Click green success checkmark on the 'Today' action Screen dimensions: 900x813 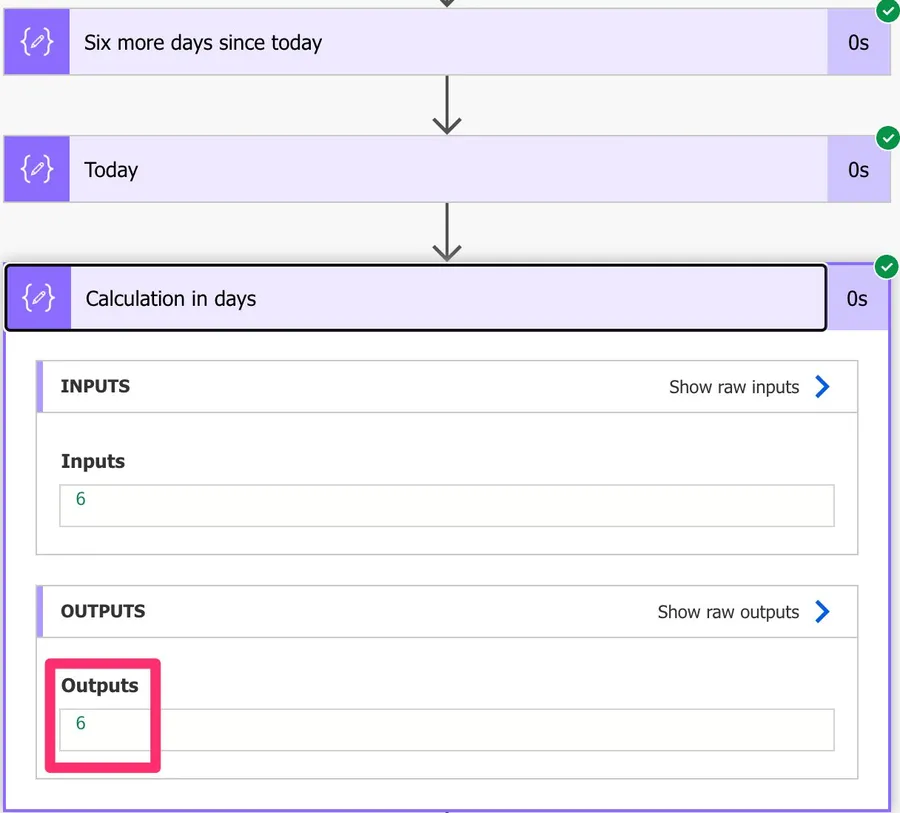tap(887, 138)
